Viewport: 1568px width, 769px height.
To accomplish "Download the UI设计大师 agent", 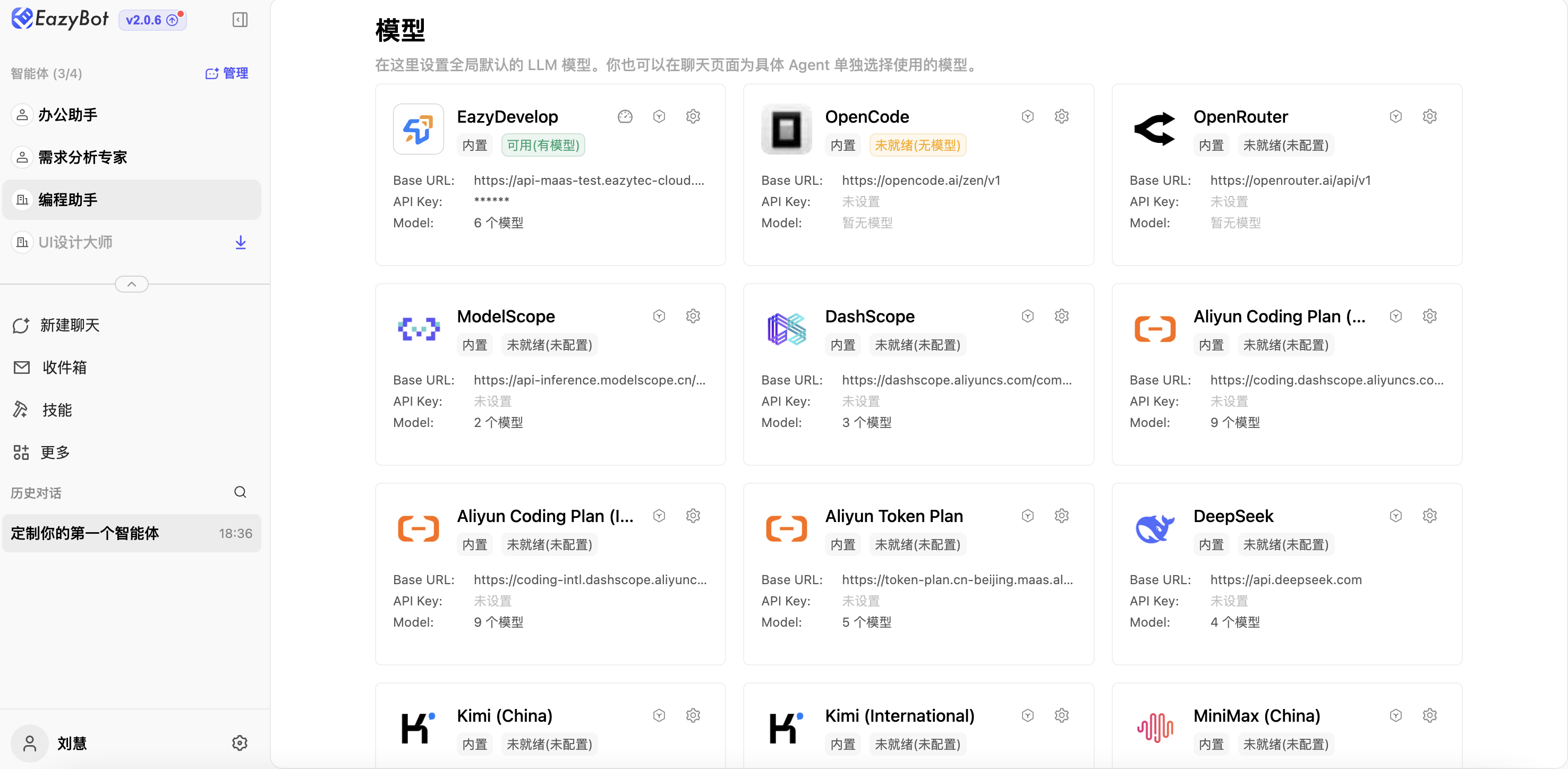I will [x=241, y=242].
